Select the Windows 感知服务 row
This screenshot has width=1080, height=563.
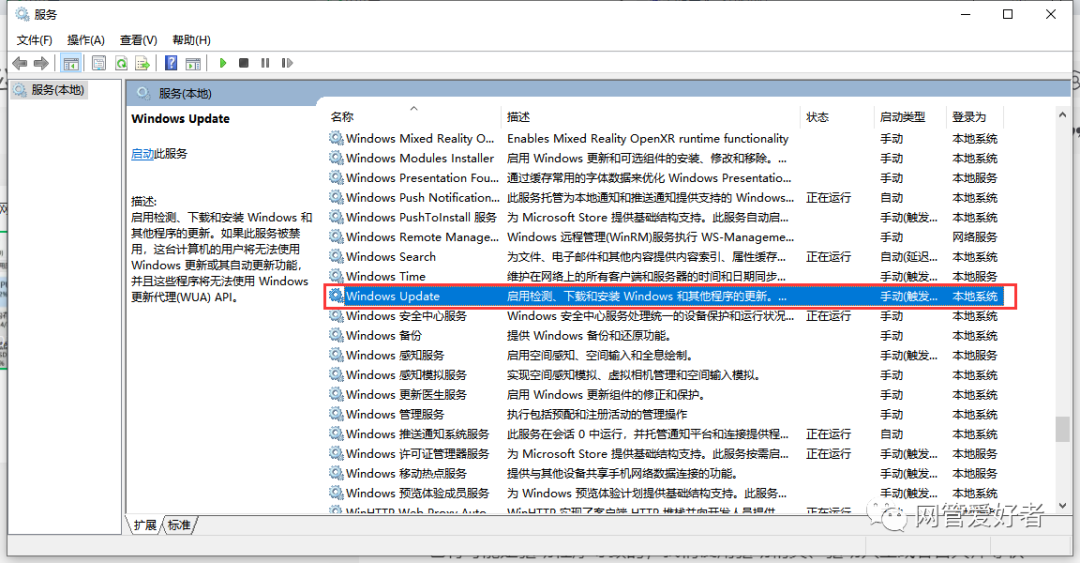point(665,356)
